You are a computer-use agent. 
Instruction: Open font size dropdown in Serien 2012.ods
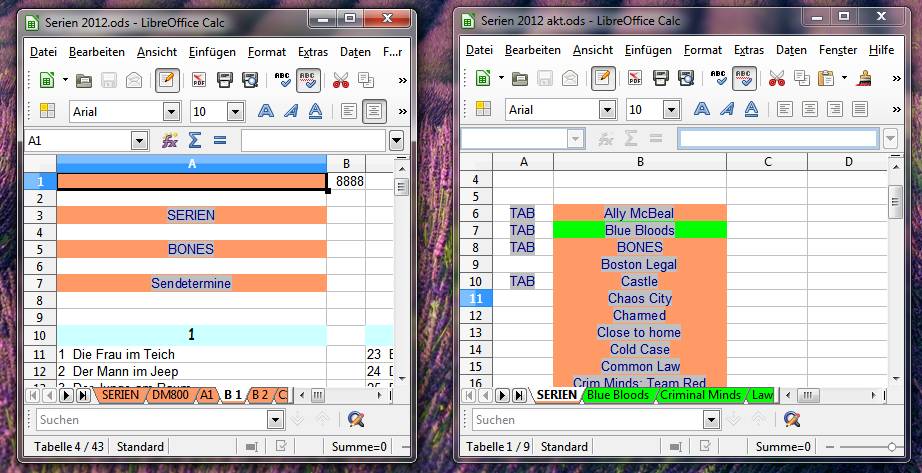[x=235, y=112]
